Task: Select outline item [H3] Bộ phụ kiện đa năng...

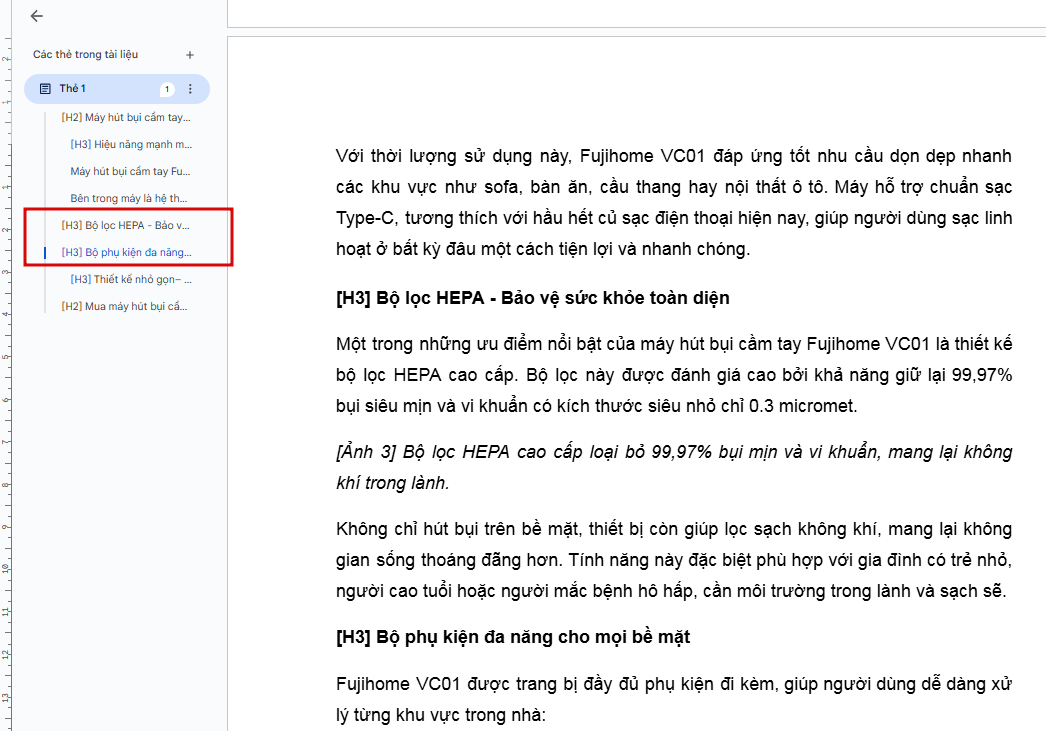Action: (127, 252)
